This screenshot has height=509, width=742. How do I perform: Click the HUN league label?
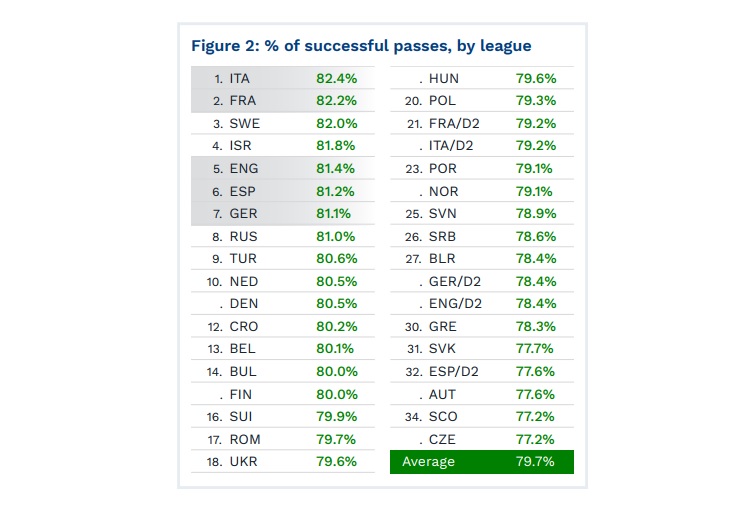tap(444, 78)
